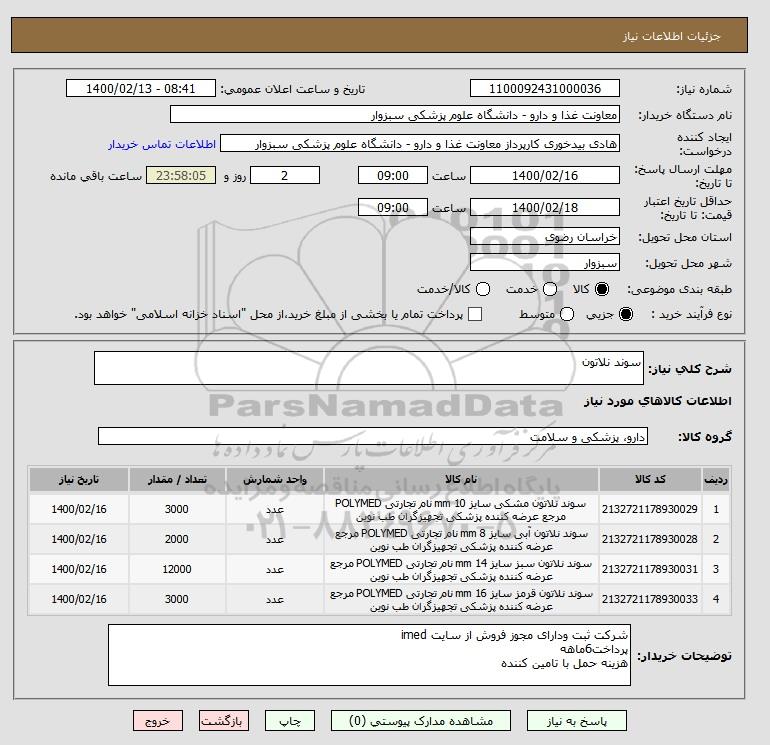
Task: Toggle the اسناد خزانه اسلامی payment checkbox
Action: [x=475, y=314]
